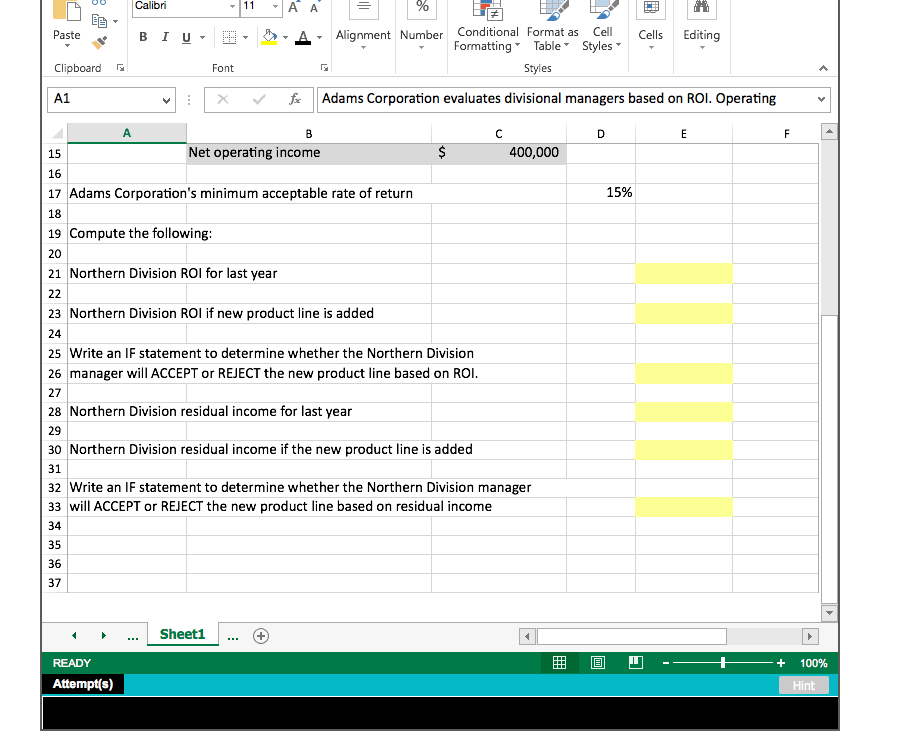This screenshot has height=756, width=922.
Task: Toggle bold formatting
Action: pos(142,35)
